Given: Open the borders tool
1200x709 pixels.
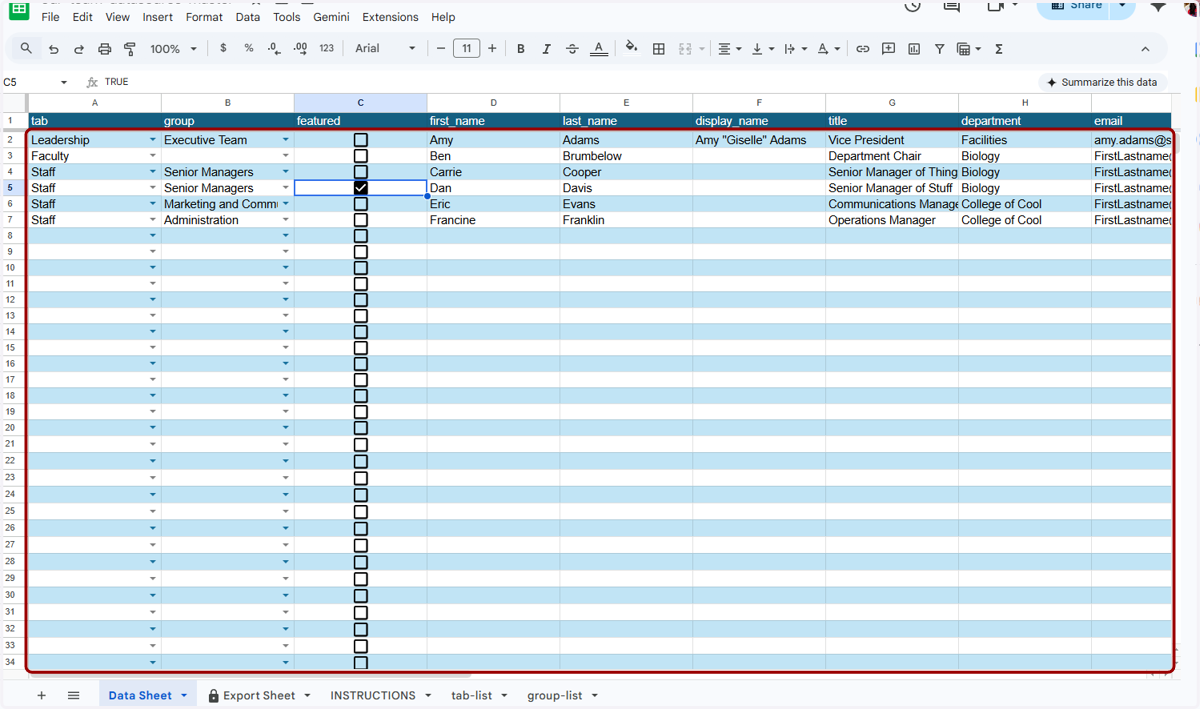Looking at the screenshot, I should tap(659, 48).
